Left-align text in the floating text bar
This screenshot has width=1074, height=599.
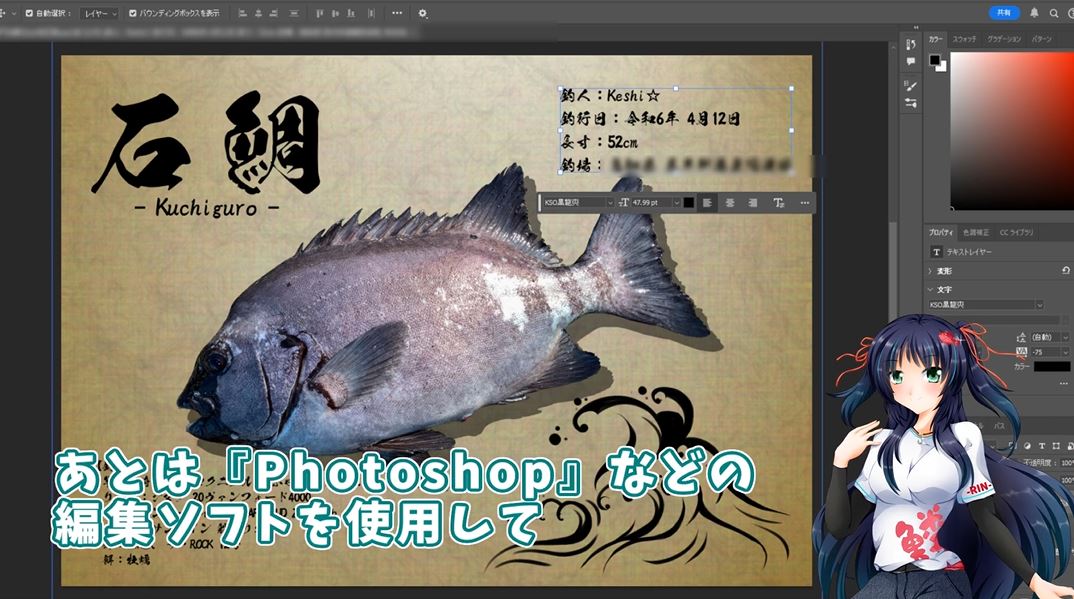(708, 203)
